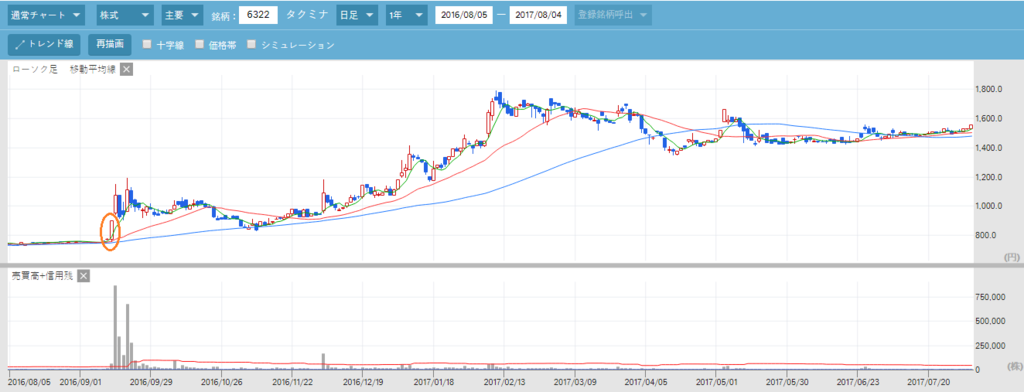1024x392 pixels.
Task: Open the 1年 period dropdown
Action: click(x=406, y=14)
